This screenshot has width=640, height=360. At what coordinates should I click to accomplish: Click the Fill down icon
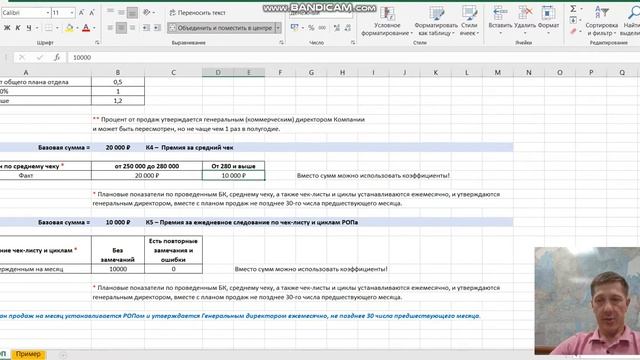573,20
